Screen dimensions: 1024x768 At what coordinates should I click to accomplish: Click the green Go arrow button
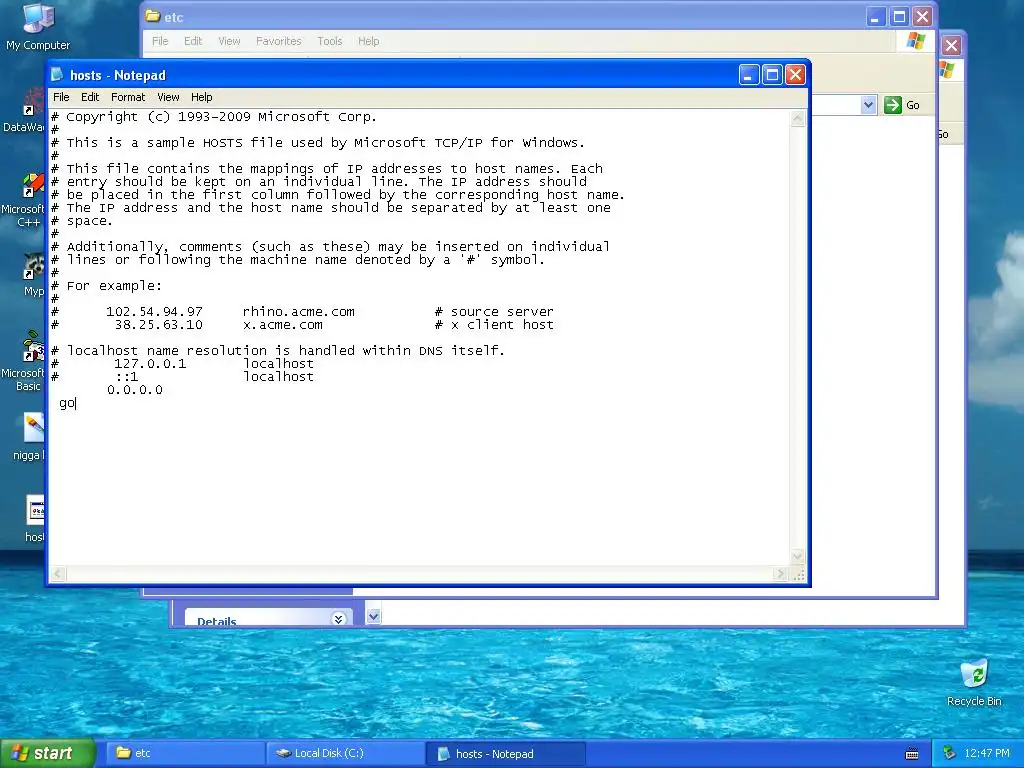click(x=893, y=104)
